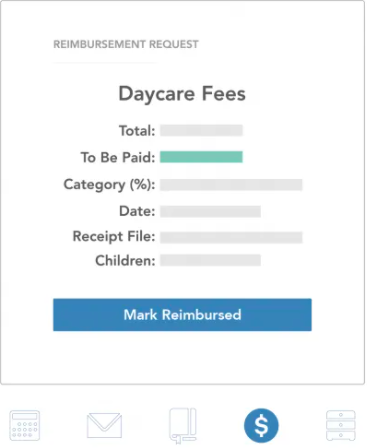Open the info bank drawers icon
The width and height of the screenshot is (367, 448).
point(341,426)
